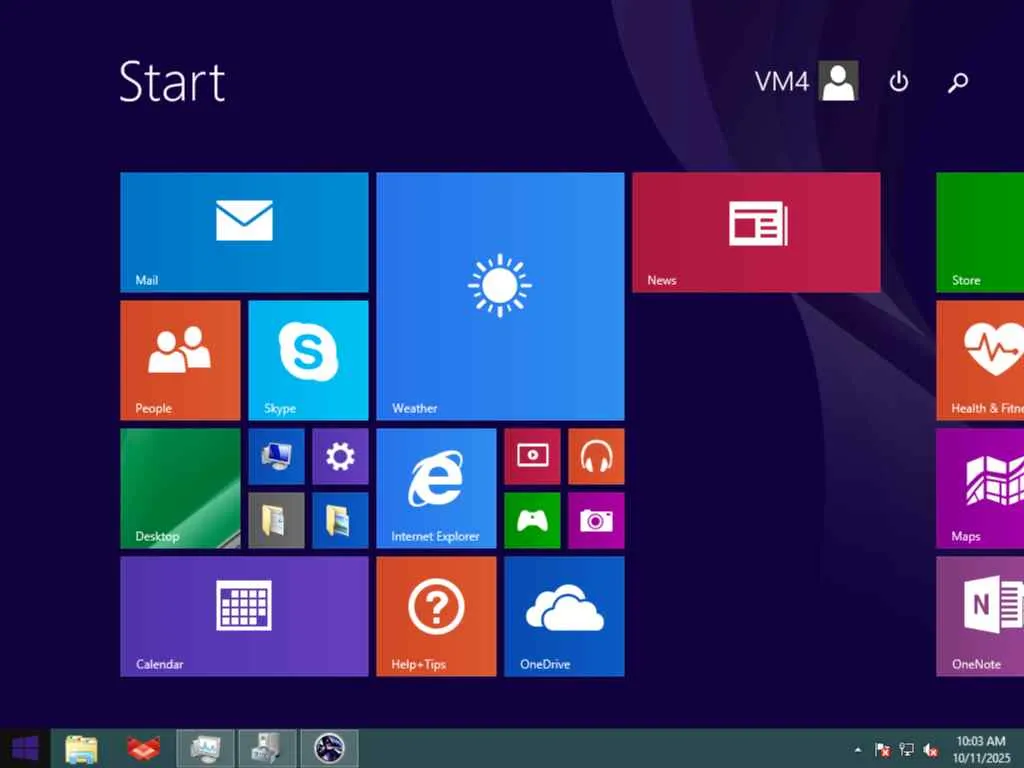This screenshot has height=768, width=1024.
Task: Open the Maps tile
Action: pos(980,488)
